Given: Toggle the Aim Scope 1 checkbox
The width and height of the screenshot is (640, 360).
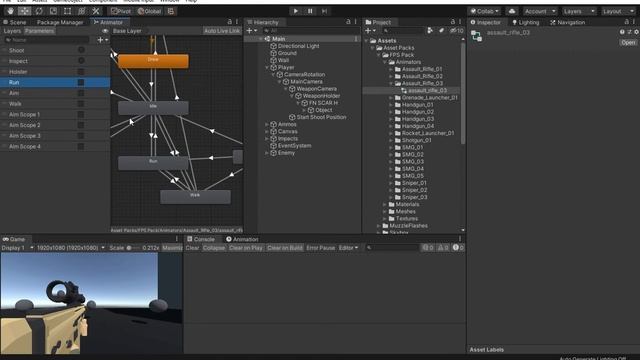Looking at the screenshot, I should [x=81, y=114].
